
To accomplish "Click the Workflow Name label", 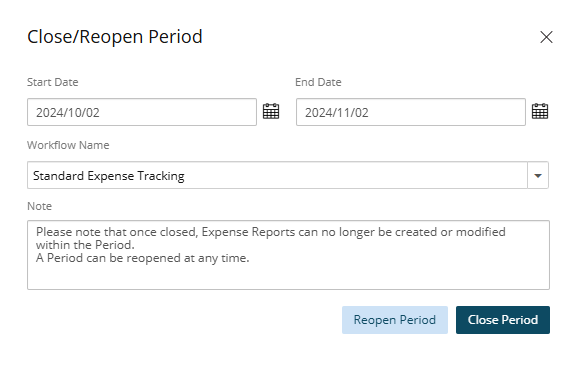I will (68, 145).
